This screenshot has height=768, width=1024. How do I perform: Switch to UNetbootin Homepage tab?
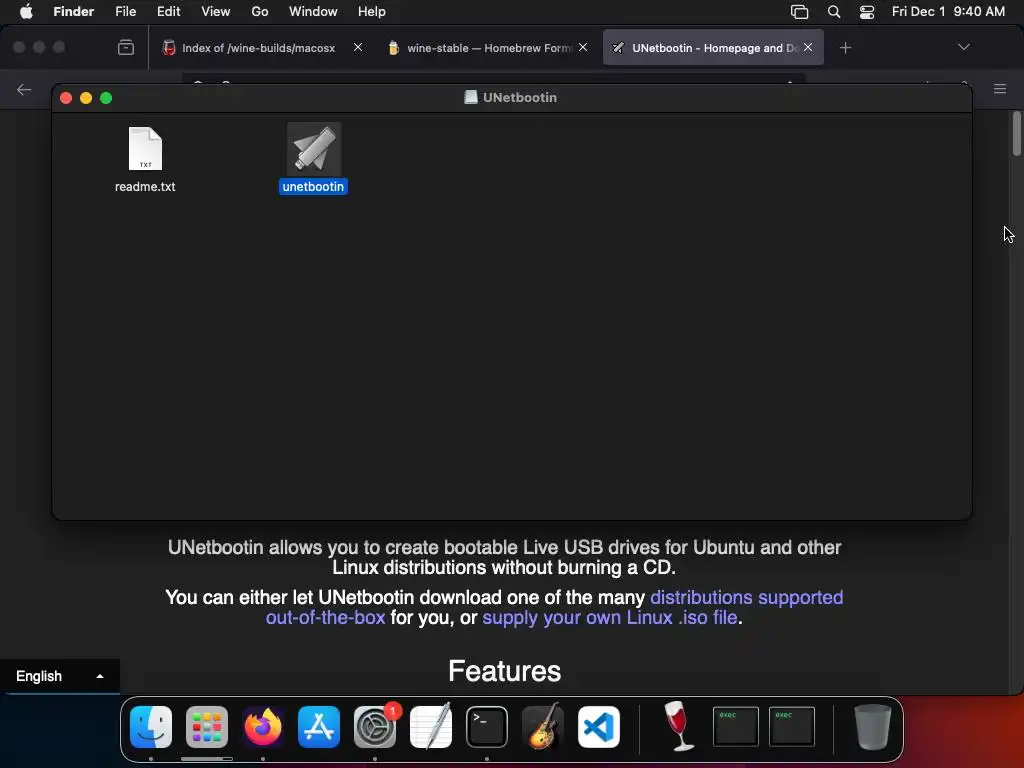713,48
